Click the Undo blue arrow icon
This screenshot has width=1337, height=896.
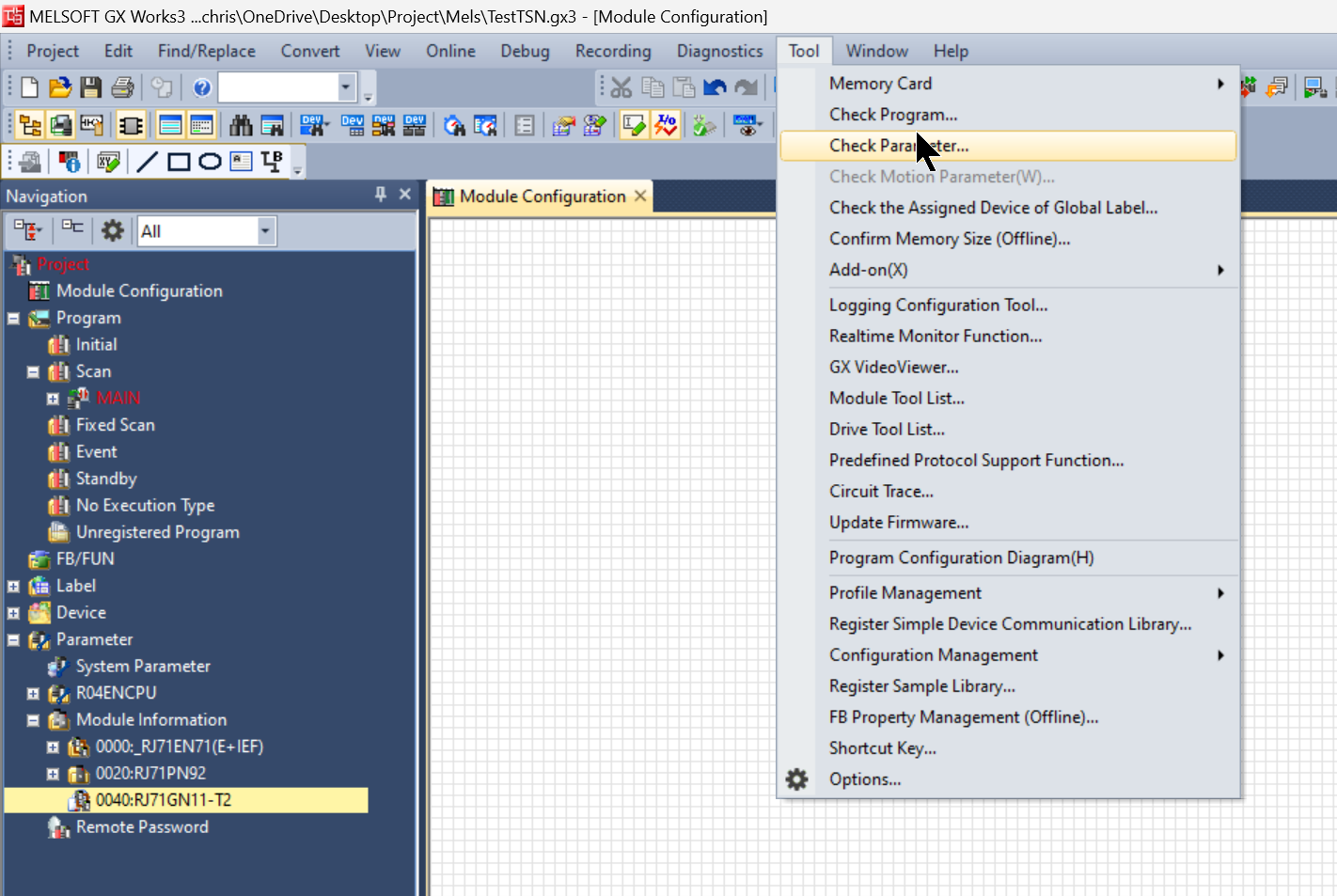tap(715, 87)
